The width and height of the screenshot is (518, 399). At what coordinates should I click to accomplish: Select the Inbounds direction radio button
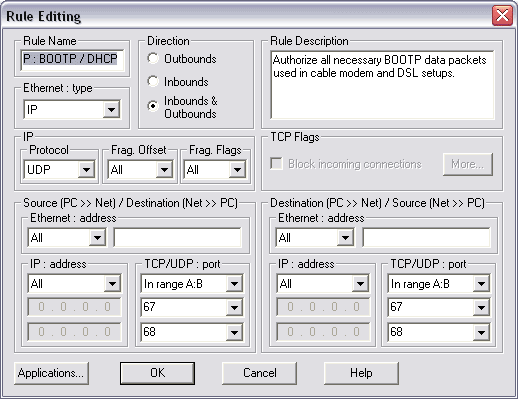153,81
